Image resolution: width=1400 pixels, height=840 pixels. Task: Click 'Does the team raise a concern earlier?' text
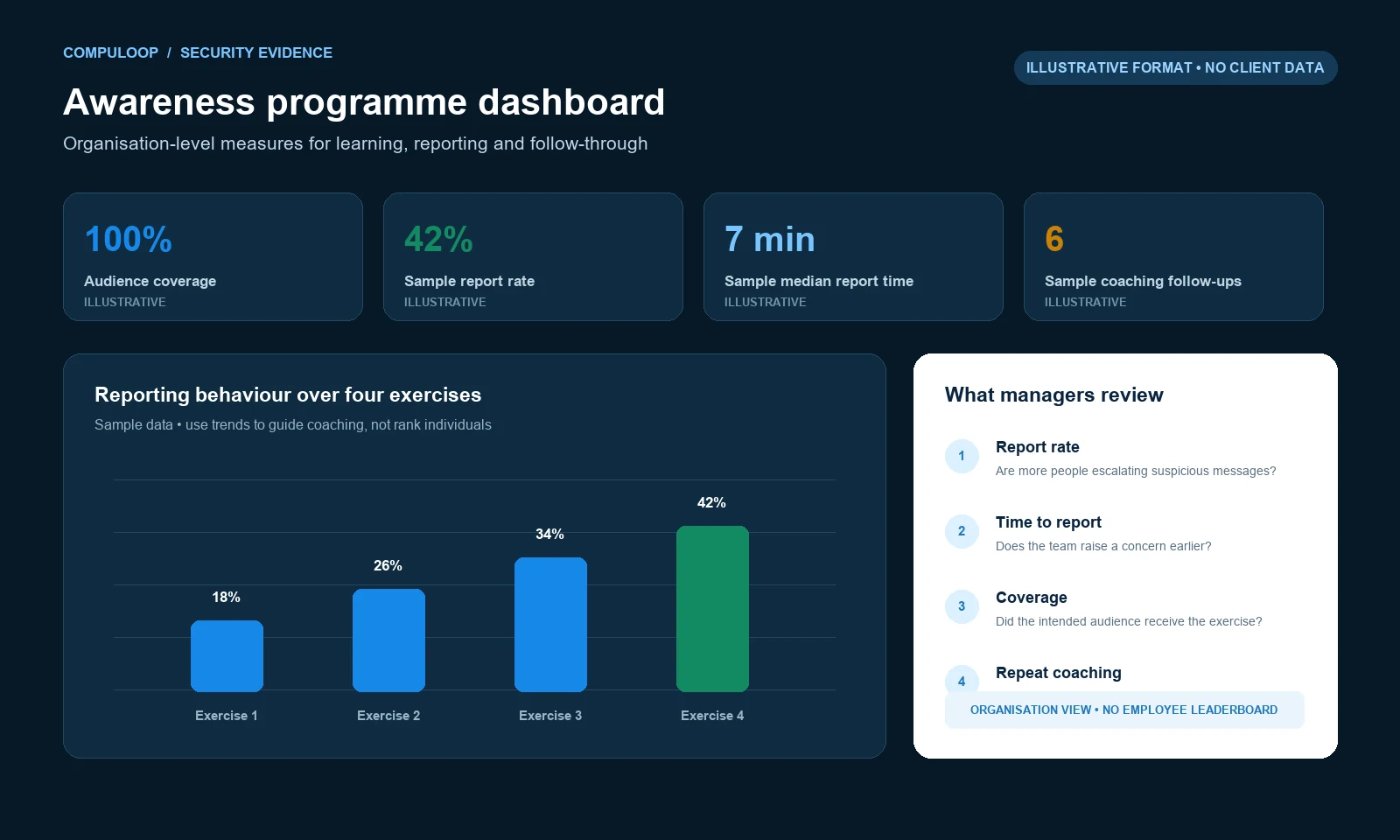pos(1103,546)
